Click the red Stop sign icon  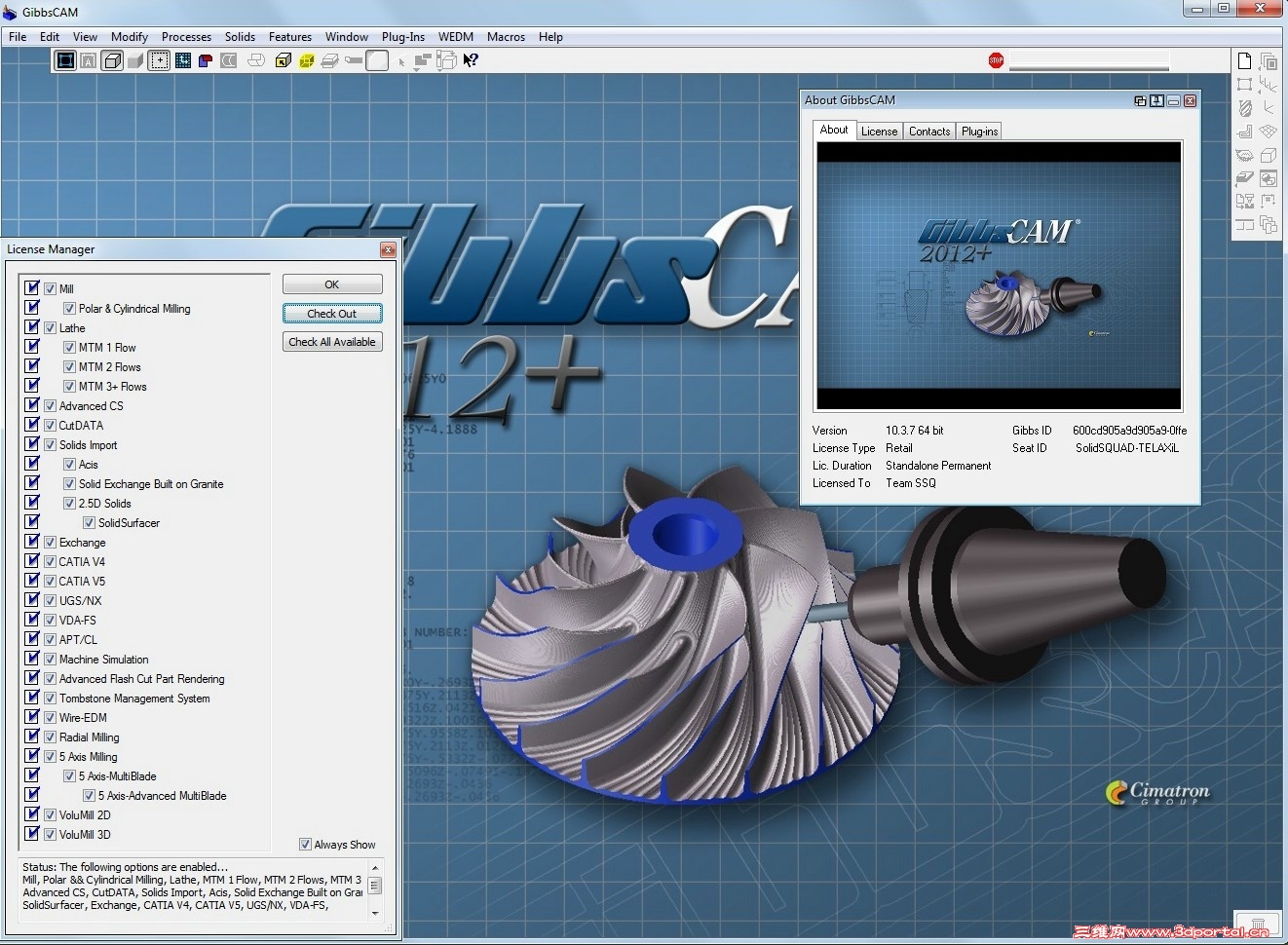996,60
